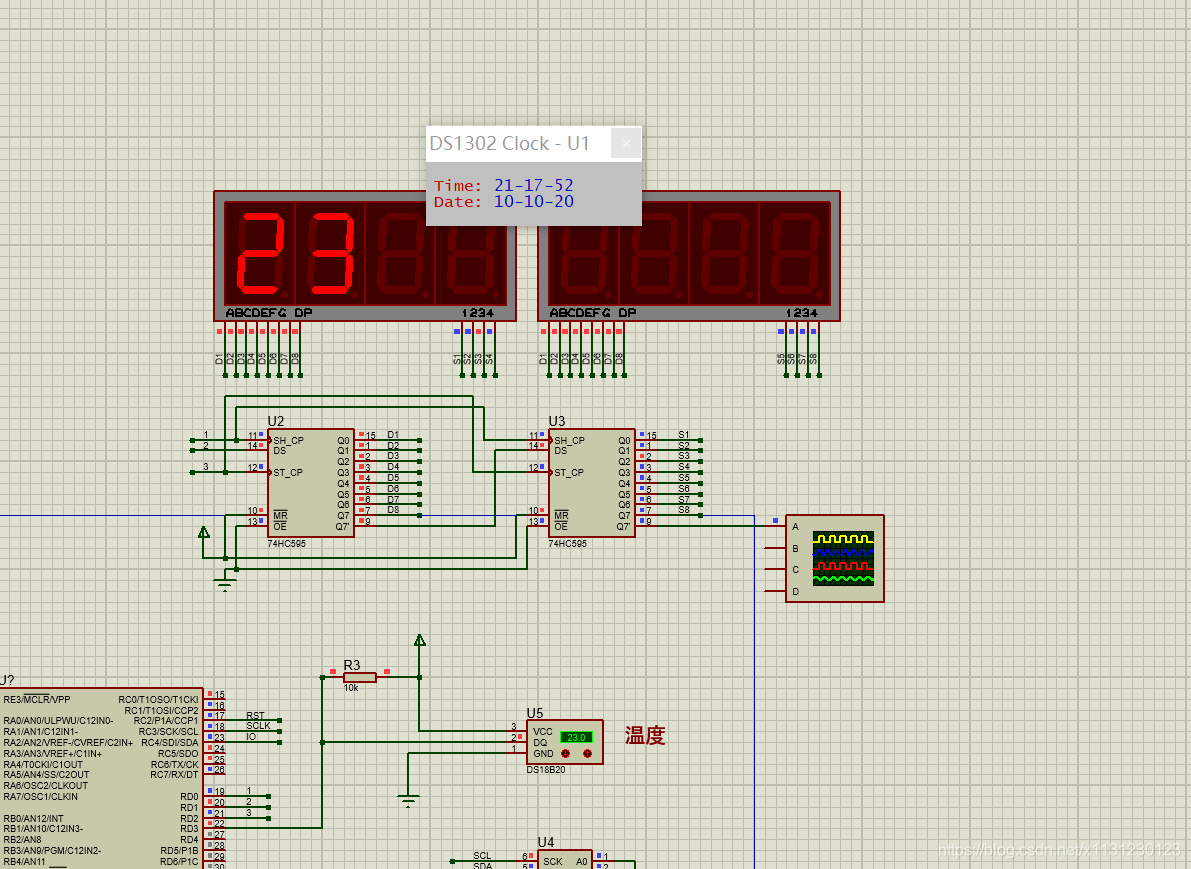This screenshot has height=869, width=1191.
Task: Click the D8 net label on U2 output
Action: (393, 510)
